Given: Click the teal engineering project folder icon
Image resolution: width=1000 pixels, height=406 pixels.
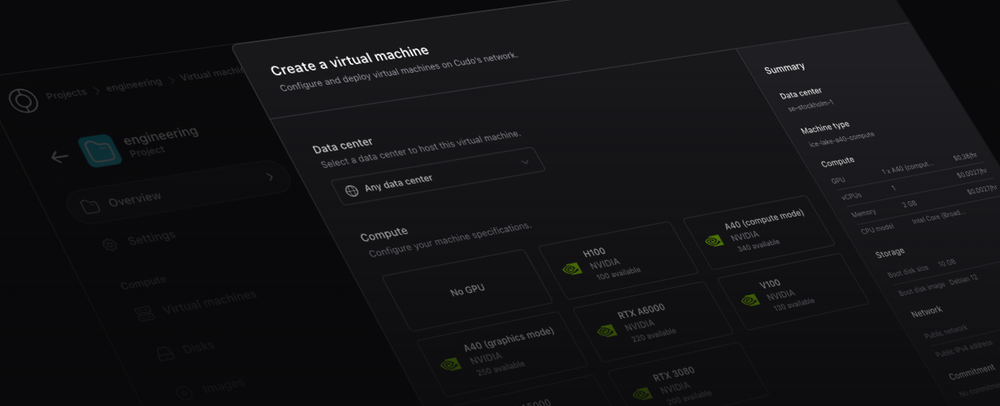Looking at the screenshot, I should (98, 150).
